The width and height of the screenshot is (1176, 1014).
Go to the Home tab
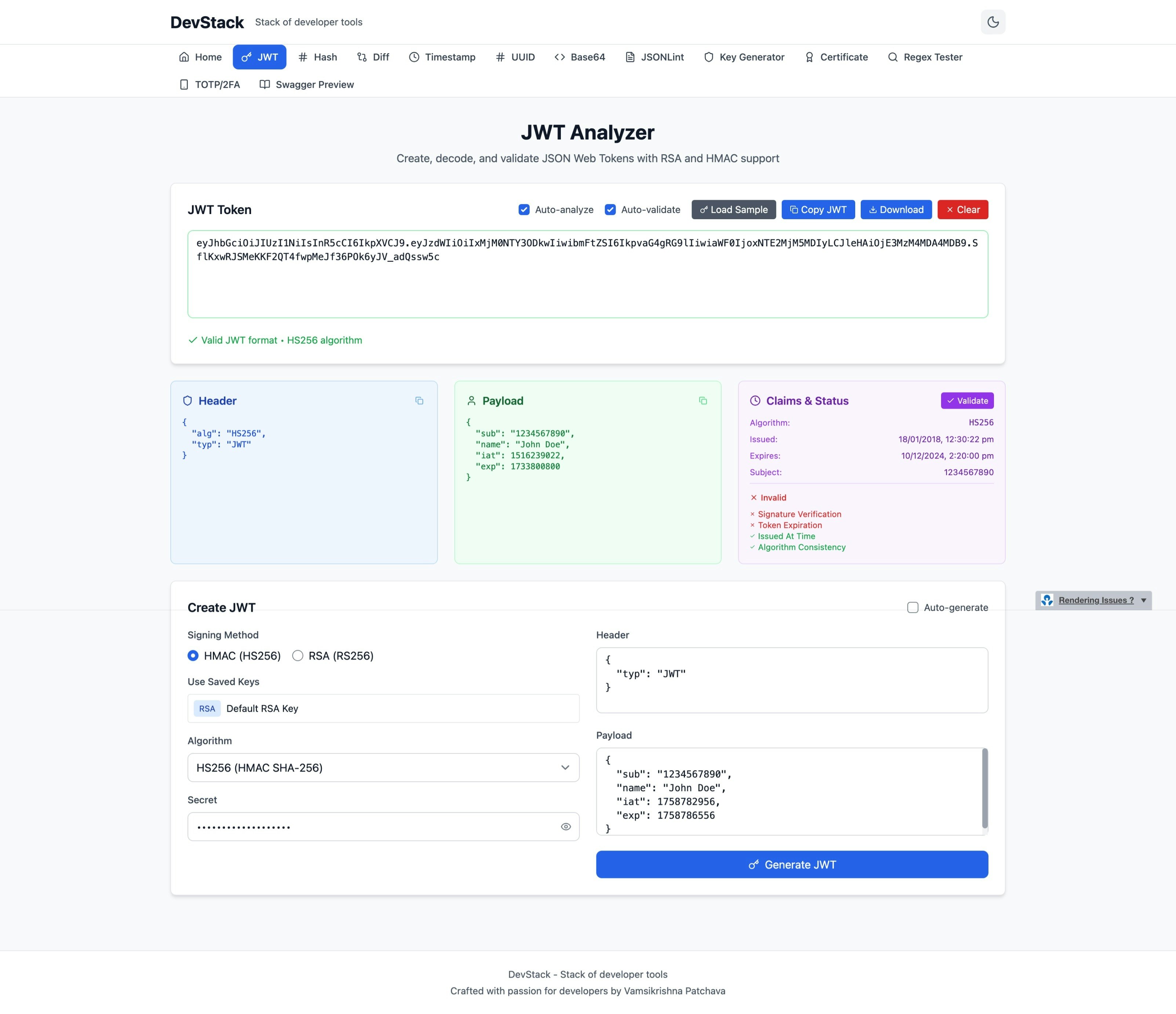point(200,57)
